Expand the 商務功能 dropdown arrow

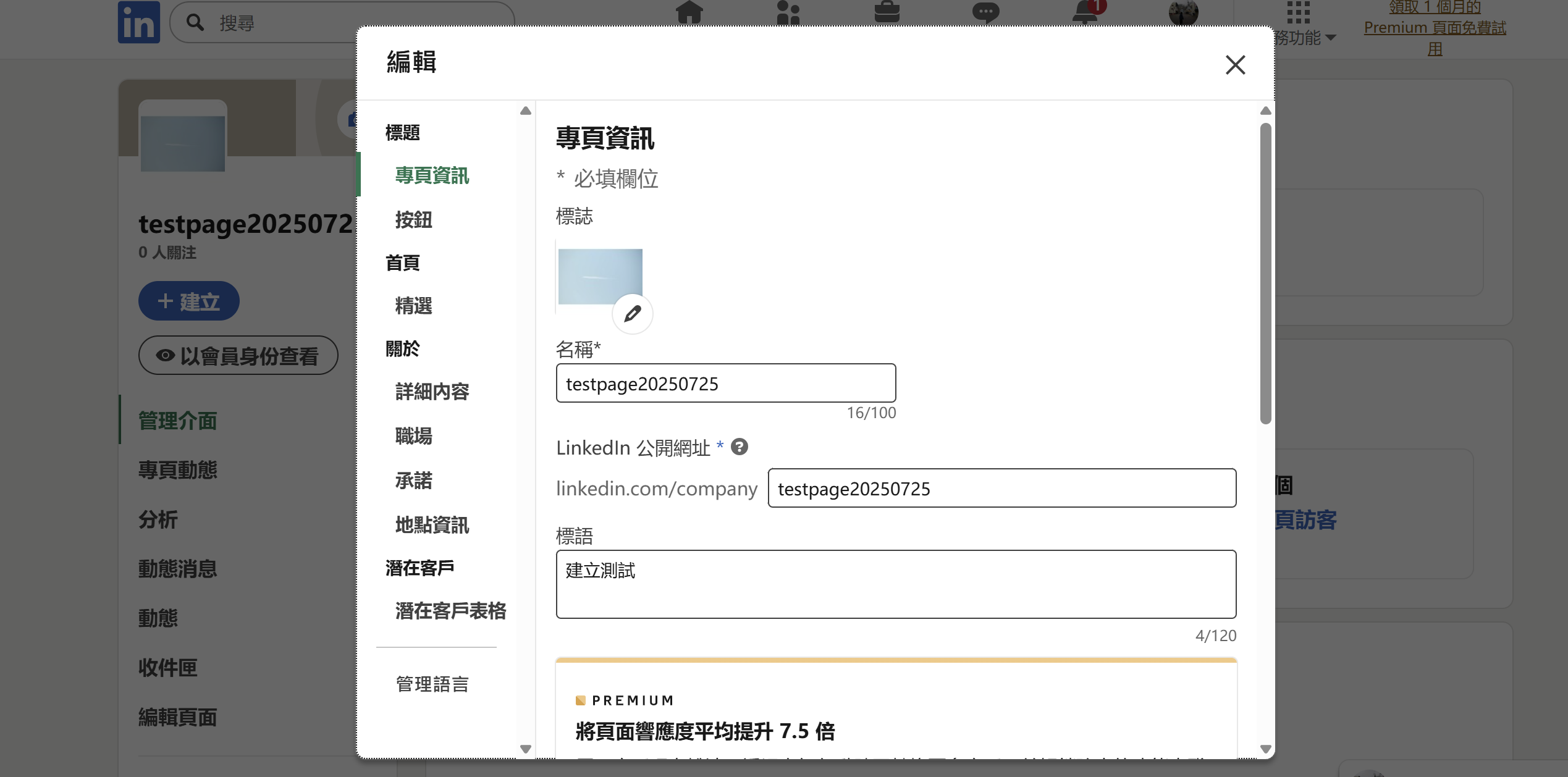click(1330, 38)
